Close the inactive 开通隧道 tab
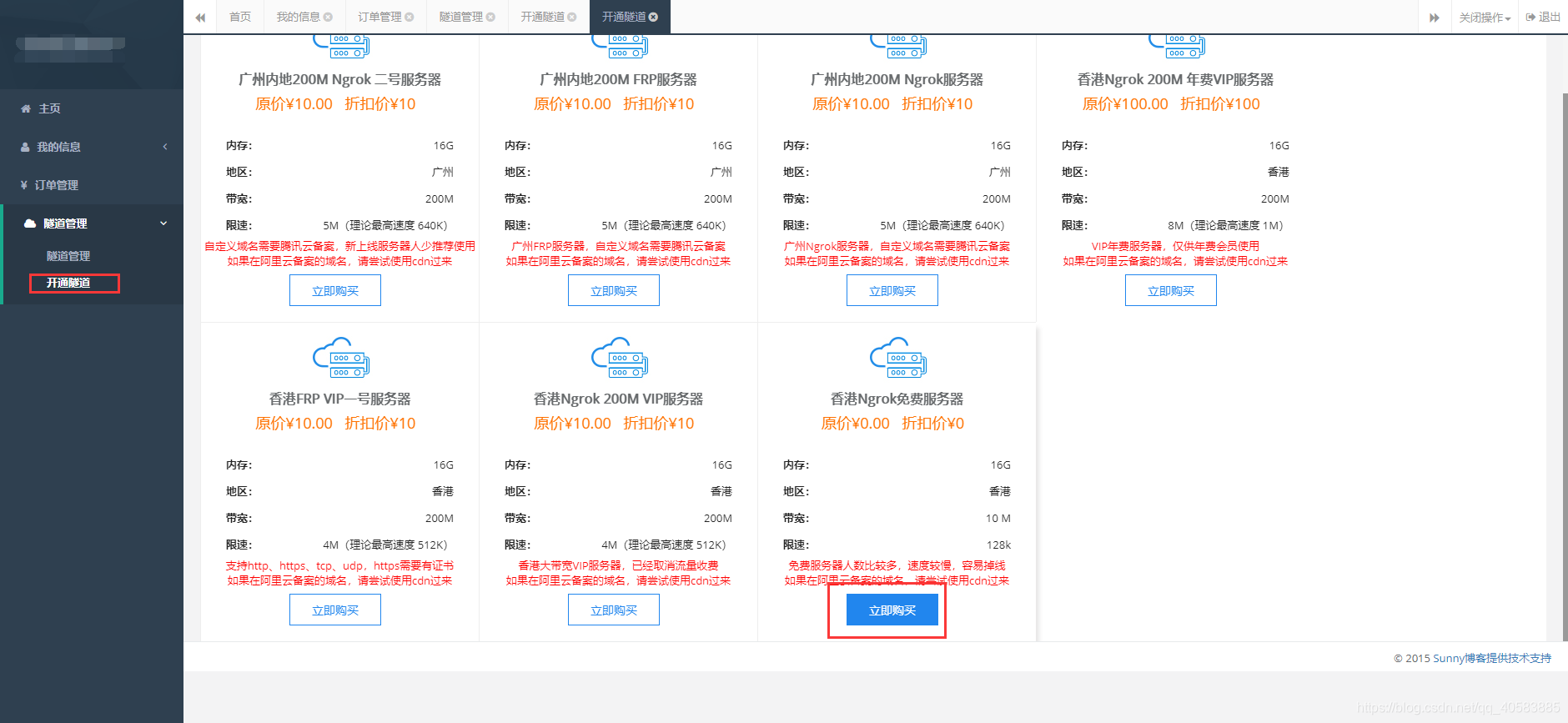Viewport: 1568px width, 723px height. [x=572, y=17]
